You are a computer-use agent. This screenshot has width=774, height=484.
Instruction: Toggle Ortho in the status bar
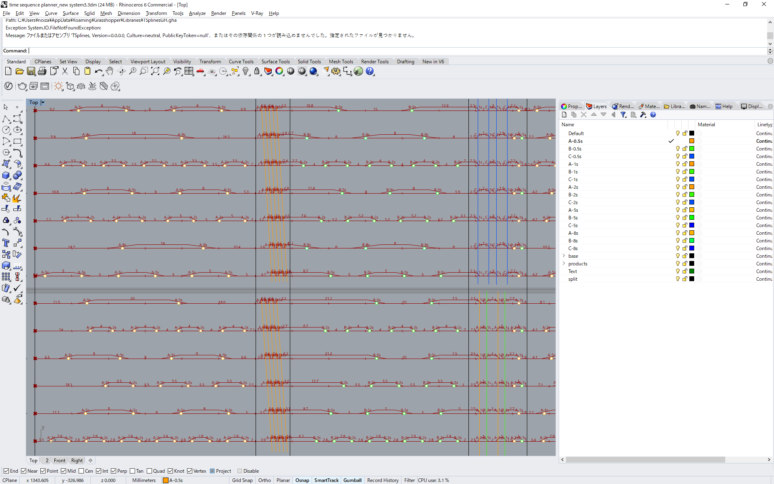265,480
